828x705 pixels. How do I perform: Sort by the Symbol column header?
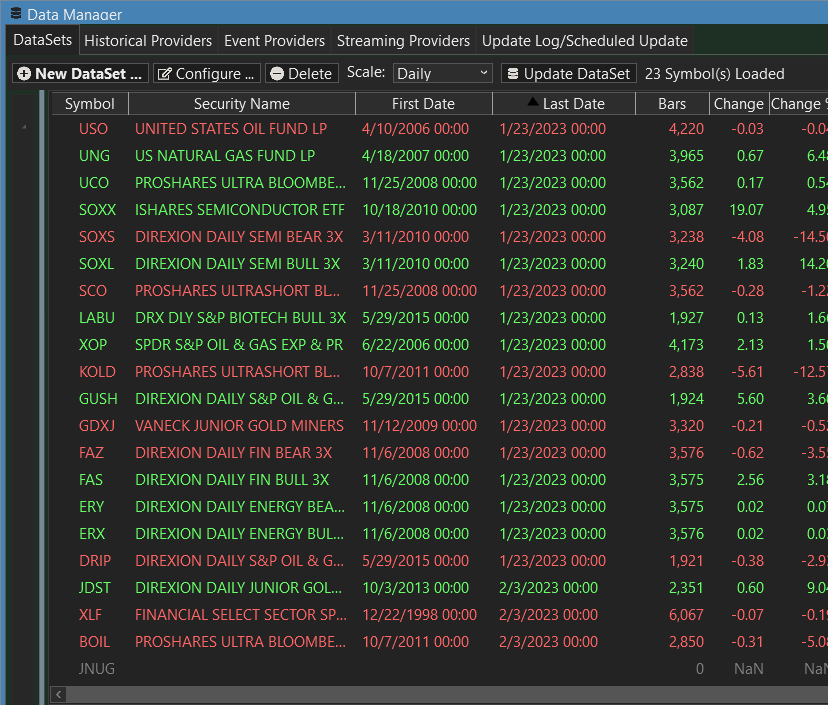90,104
